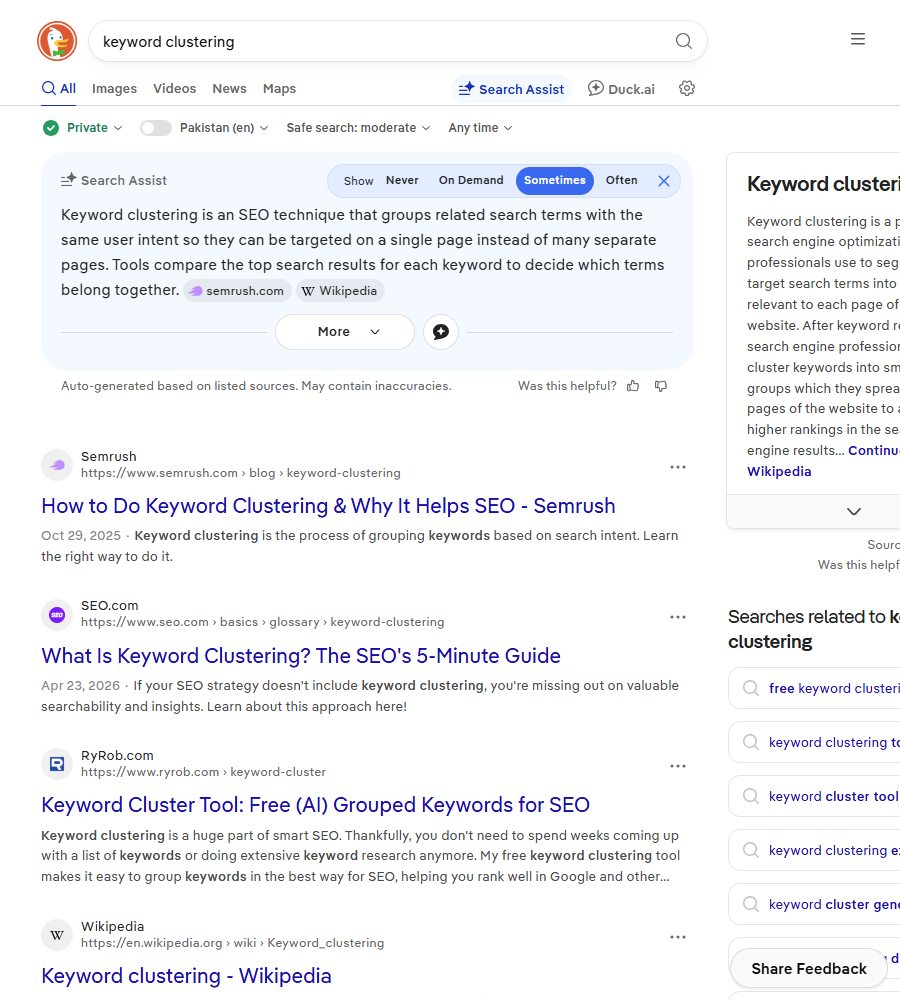Switch to the Maps tab

tap(279, 89)
